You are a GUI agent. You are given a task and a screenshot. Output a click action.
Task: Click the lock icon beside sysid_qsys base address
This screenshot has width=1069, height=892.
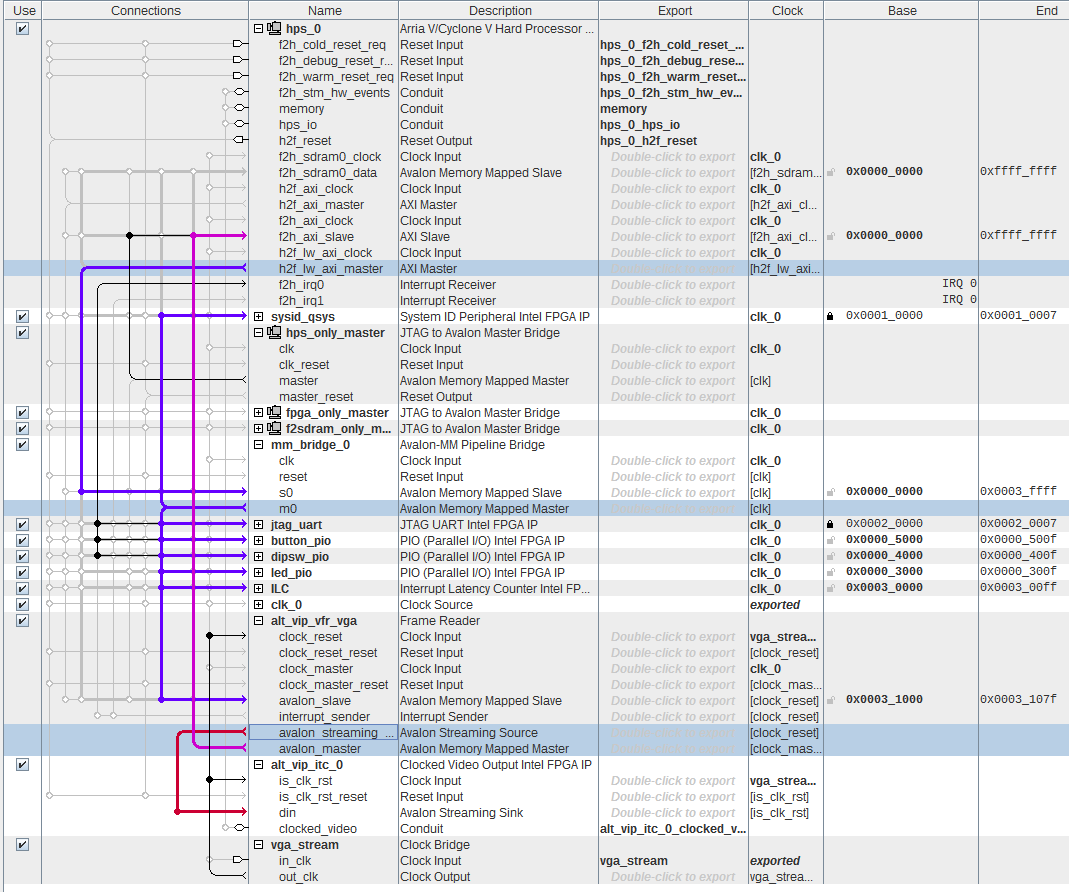pyautogui.click(x=830, y=316)
